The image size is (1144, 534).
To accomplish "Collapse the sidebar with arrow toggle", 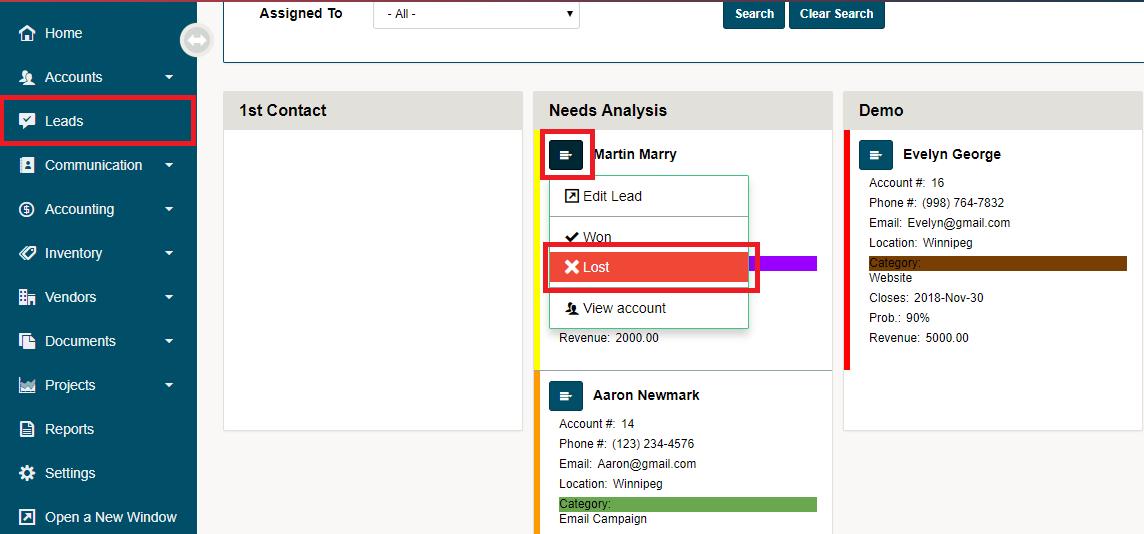I will click(196, 40).
